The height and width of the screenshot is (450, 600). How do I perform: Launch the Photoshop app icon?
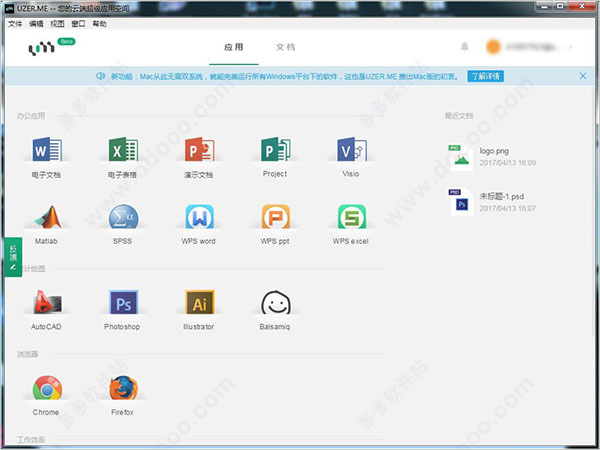pos(123,302)
